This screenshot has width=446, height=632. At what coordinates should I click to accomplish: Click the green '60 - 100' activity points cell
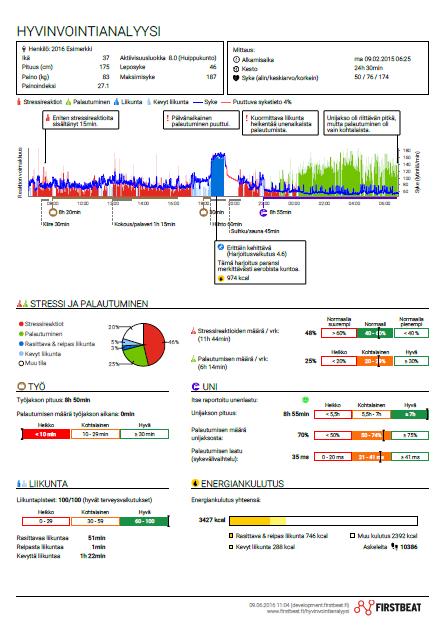pos(144,521)
